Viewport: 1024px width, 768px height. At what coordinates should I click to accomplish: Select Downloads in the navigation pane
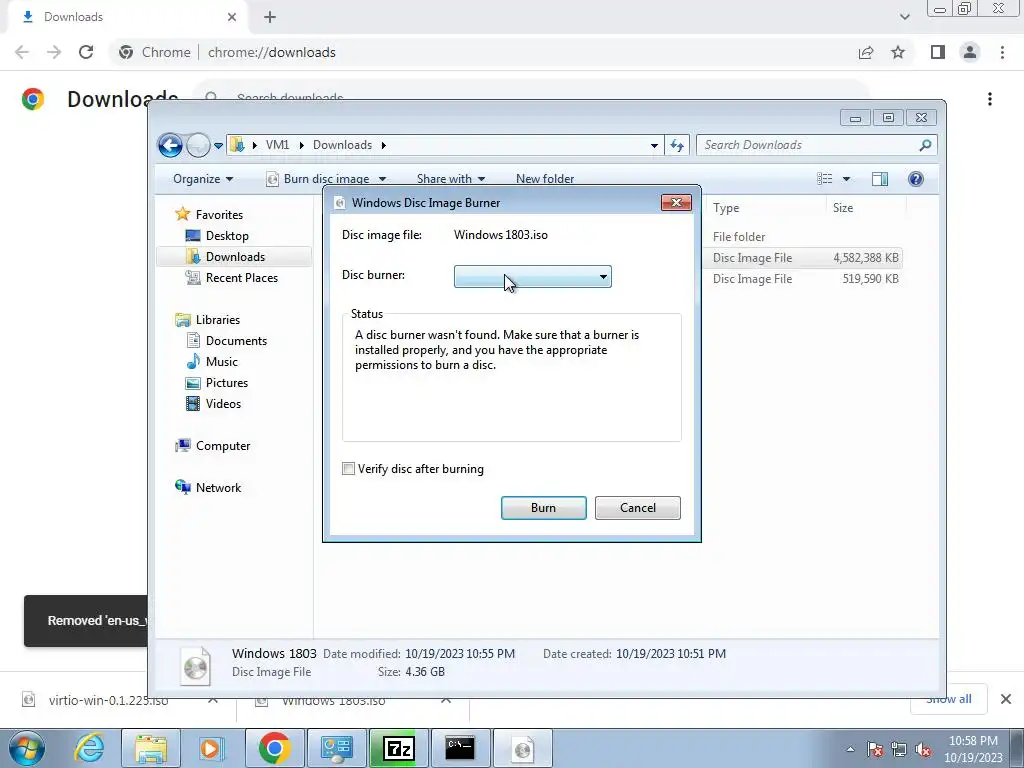tap(235, 257)
